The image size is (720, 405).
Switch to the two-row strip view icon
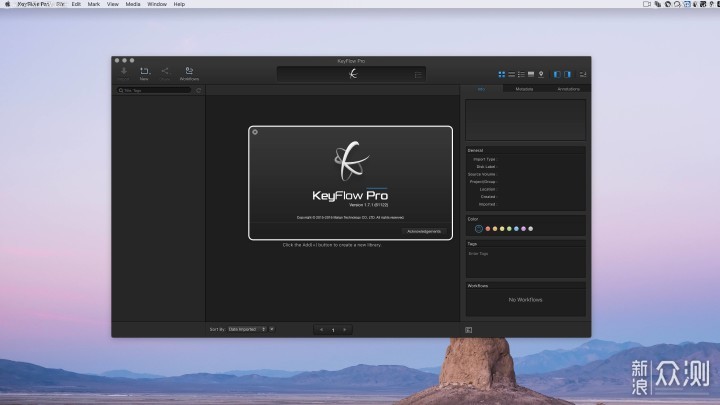click(x=511, y=74)
